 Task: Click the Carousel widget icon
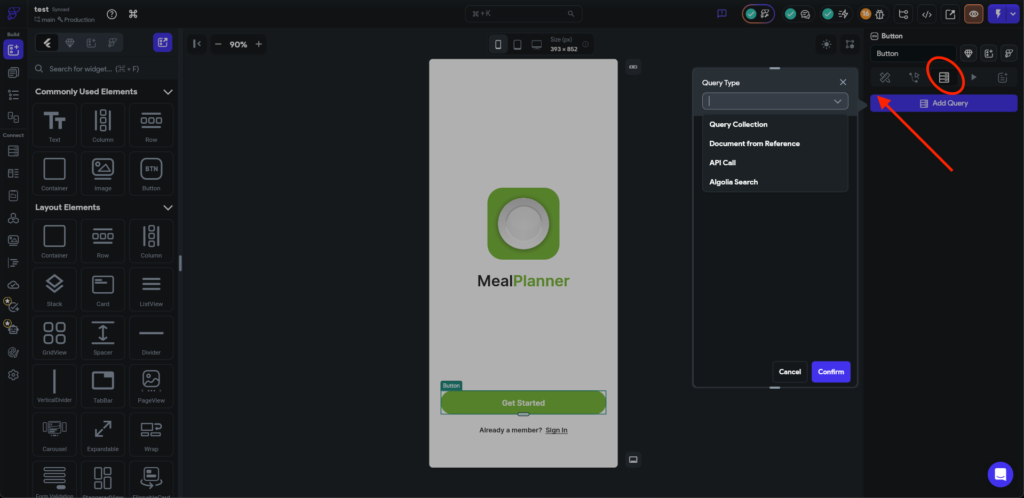[x=54, y=432]
